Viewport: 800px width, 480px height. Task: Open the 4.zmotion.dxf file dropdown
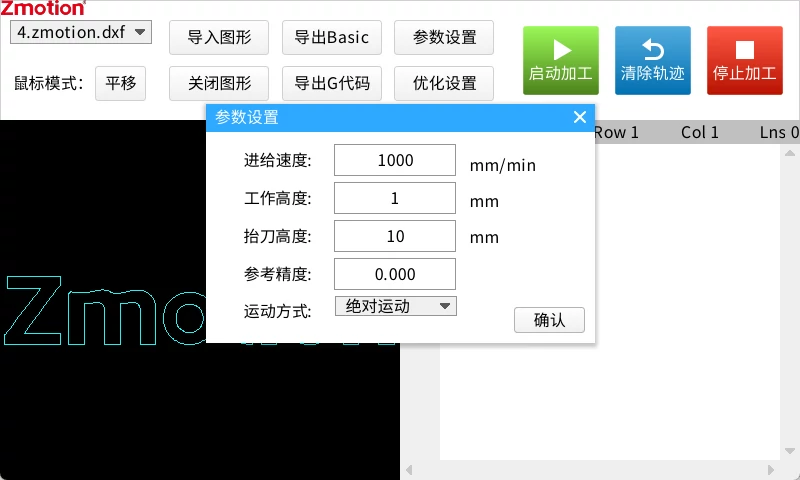point(81,32)
